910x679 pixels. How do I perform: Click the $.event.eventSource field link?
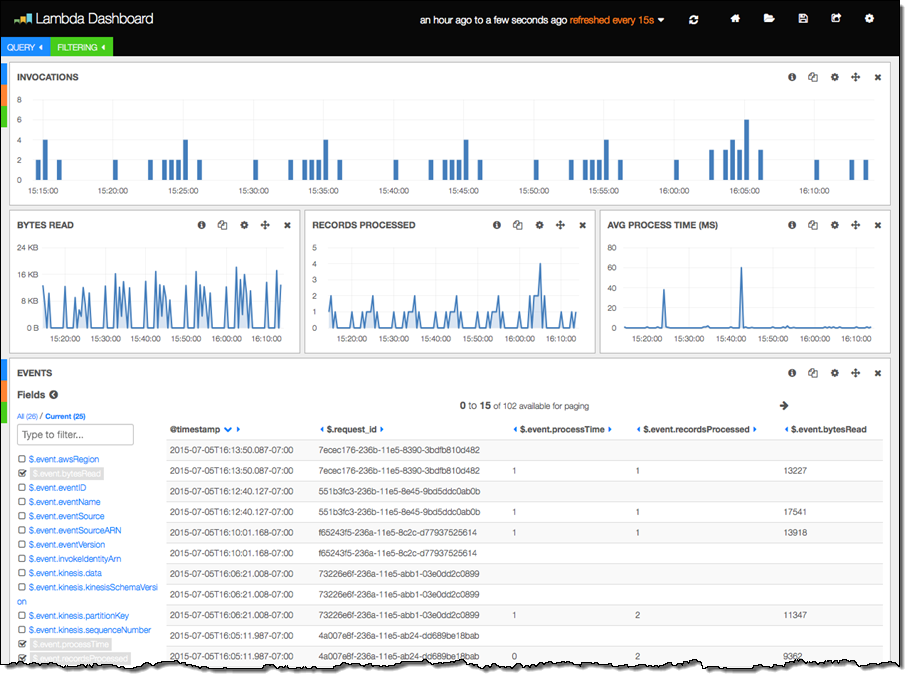click(66, 516)
